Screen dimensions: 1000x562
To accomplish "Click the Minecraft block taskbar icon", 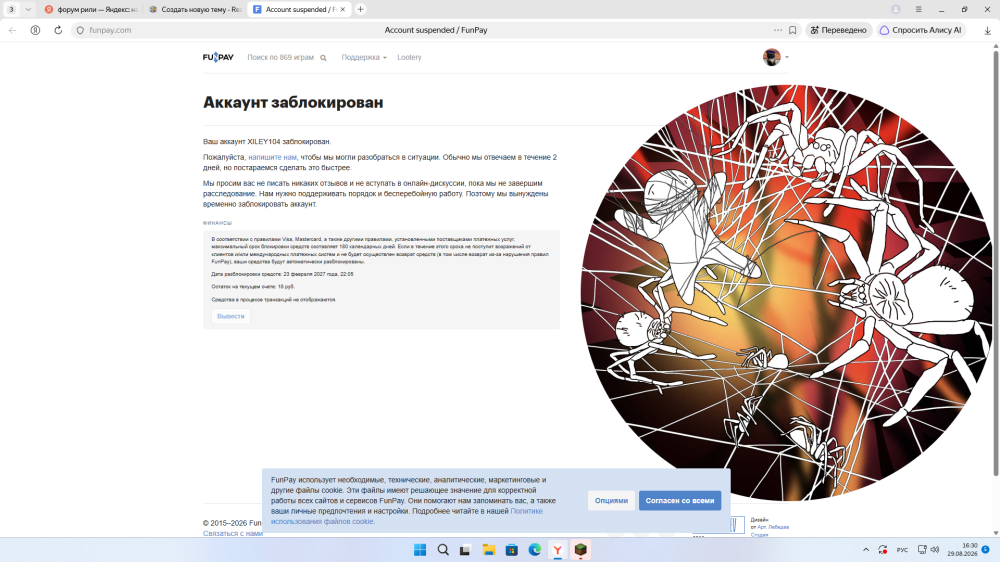I will click(580, 550).
